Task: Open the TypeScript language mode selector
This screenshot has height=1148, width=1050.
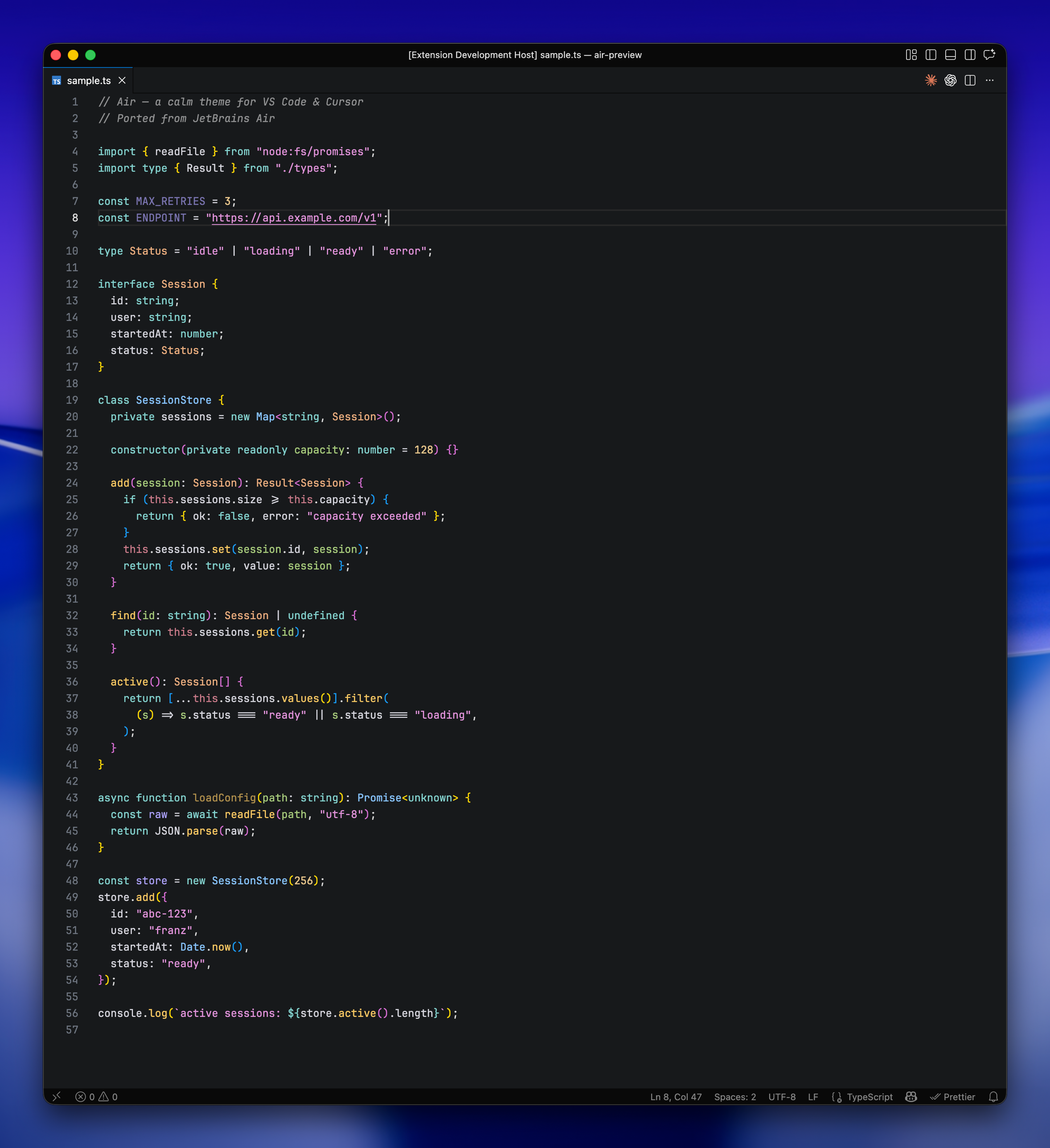Action: (x=870, y=1097)
